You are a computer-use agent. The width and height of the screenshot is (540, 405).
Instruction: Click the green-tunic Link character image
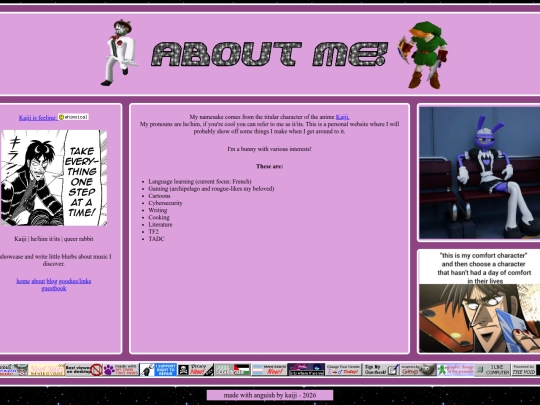pos(424,54)
